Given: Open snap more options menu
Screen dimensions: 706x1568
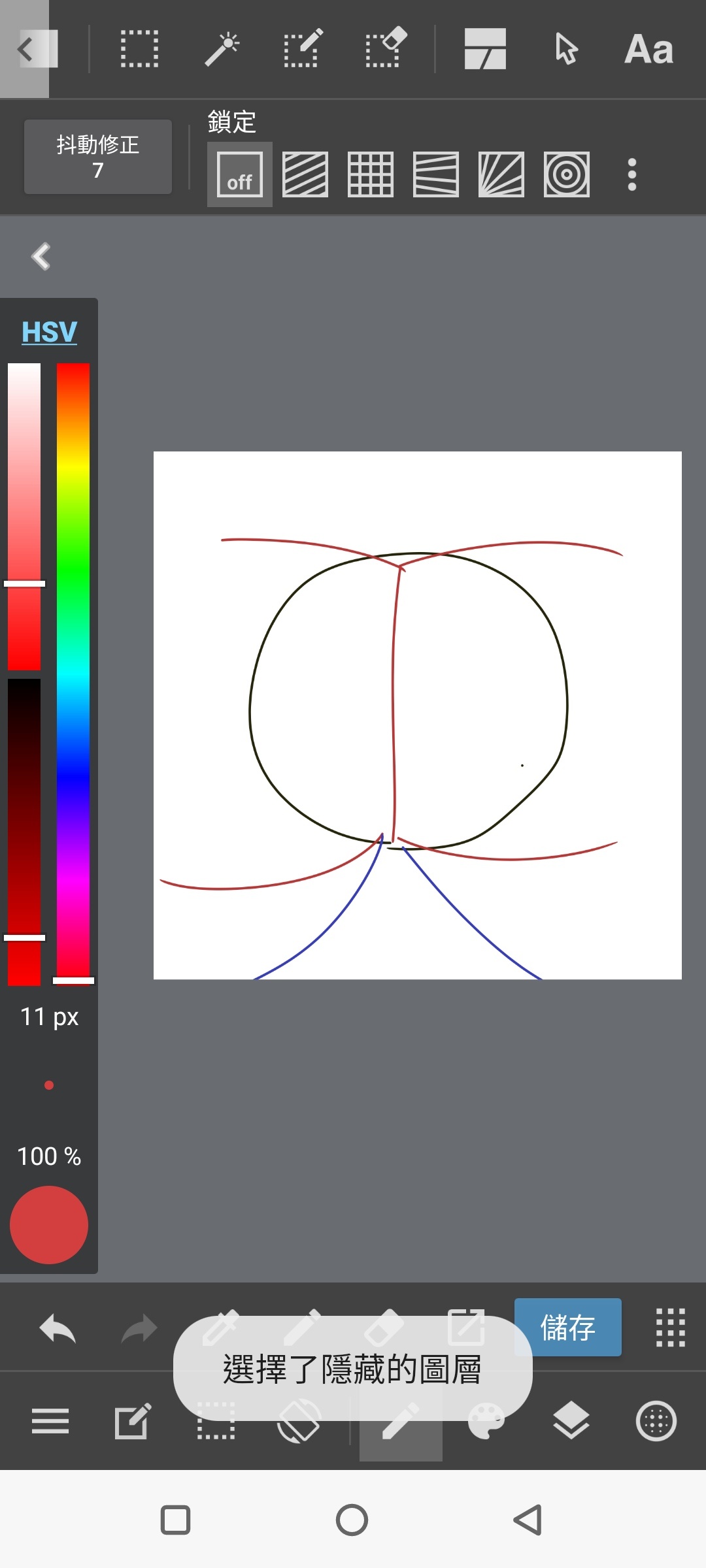Looking at the screenshot, I should pyautogui.click(x=632, y=174).
